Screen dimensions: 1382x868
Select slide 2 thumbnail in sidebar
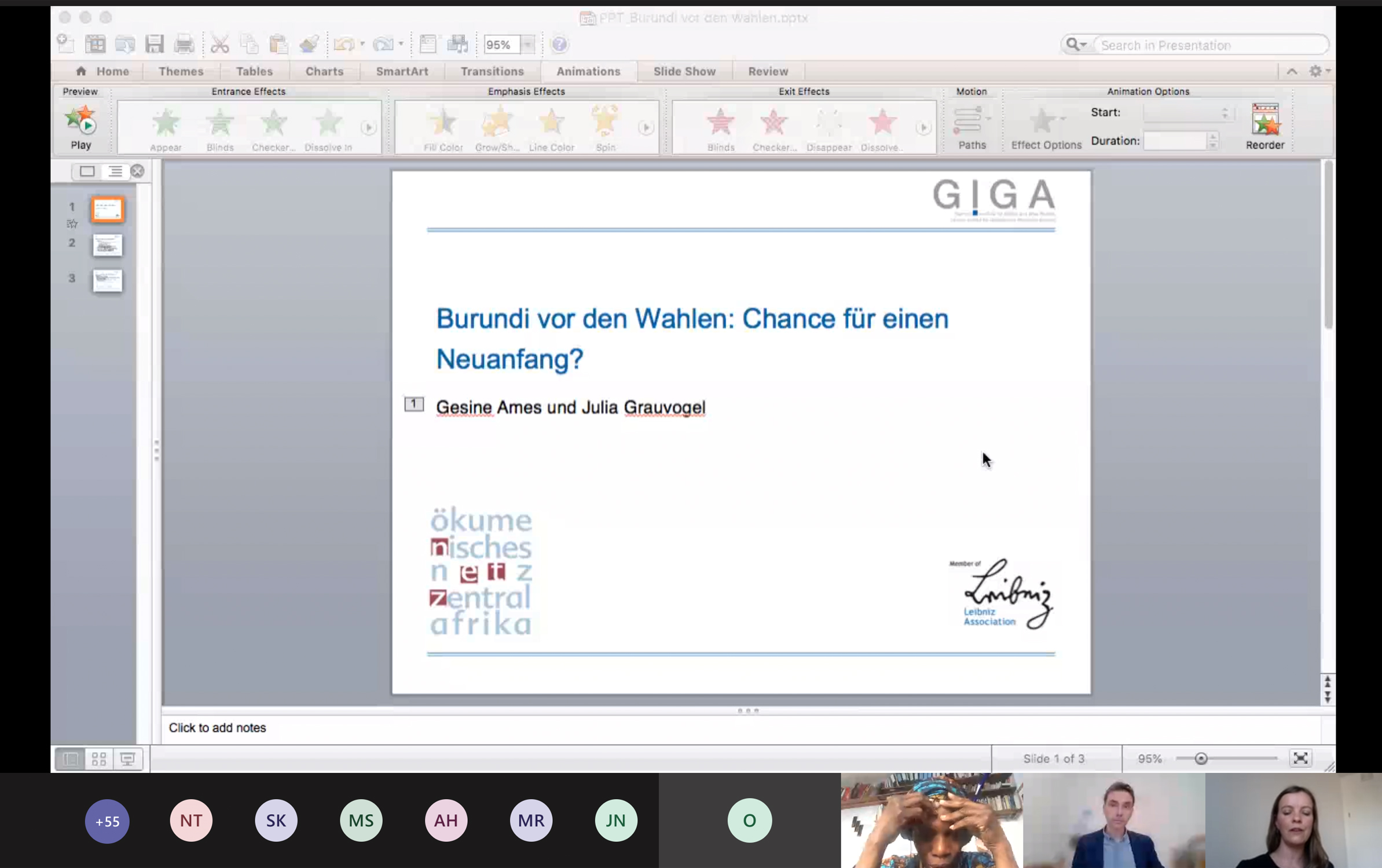pyautogui.click(x=108, y=245)
